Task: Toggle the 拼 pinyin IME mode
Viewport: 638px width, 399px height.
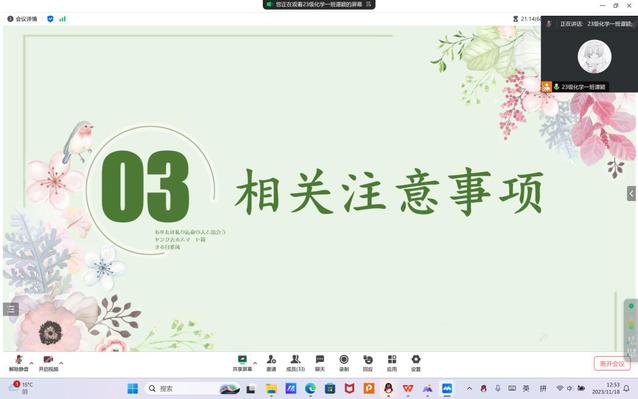Action: pos(543,389)
